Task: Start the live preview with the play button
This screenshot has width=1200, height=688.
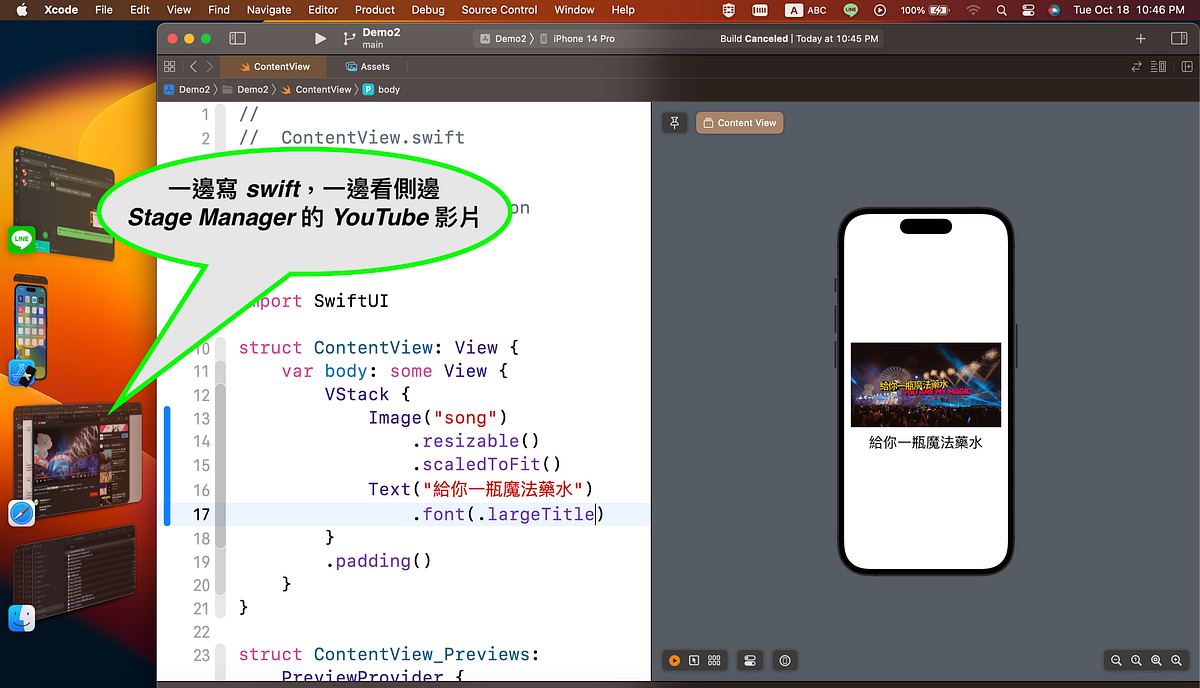Action: pyautogui.click(x=673, y=660)
